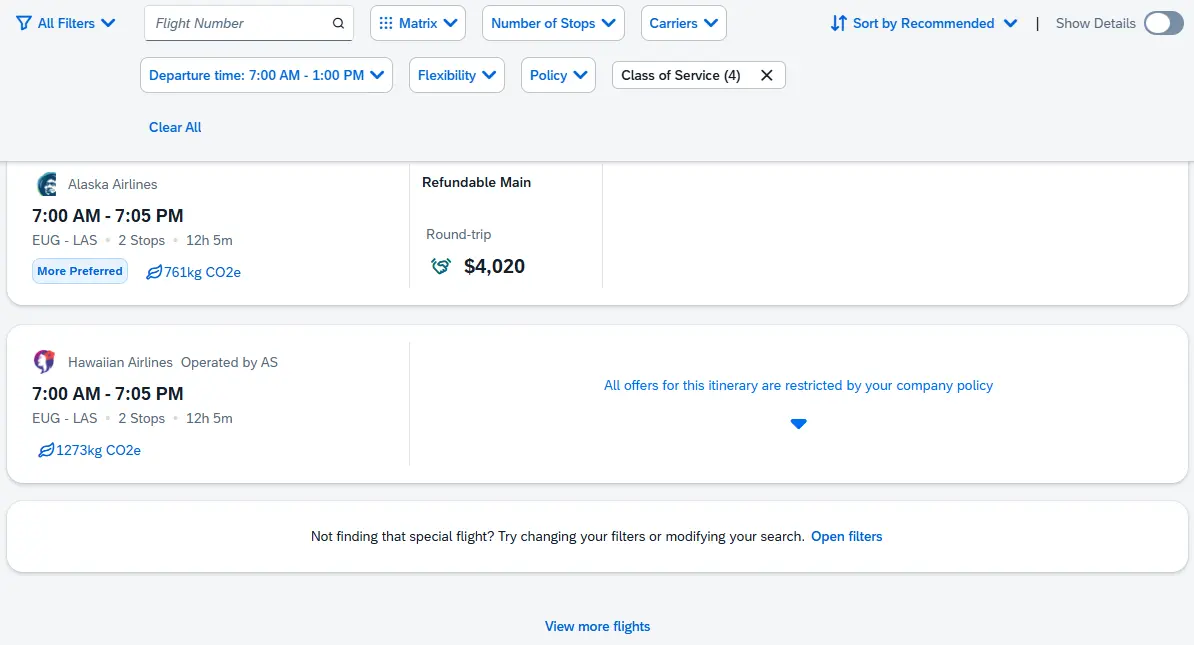Screen dimensions: 1194x645
Task: Click Hawaiian flight time 7:00 AM - 7:05 PM
Action: pyautogui.click(x=107, y=394)
